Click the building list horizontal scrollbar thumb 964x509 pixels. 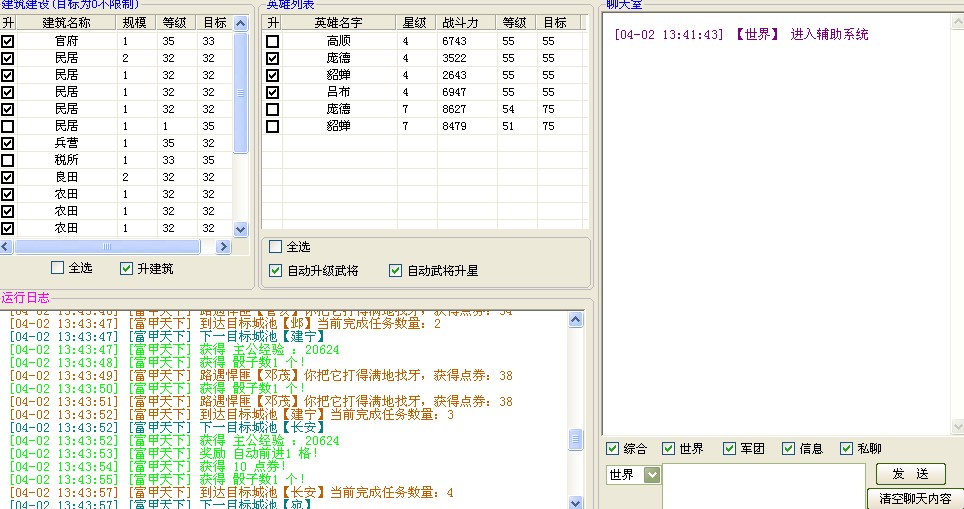pyautogui.click(x=108, y=247)
